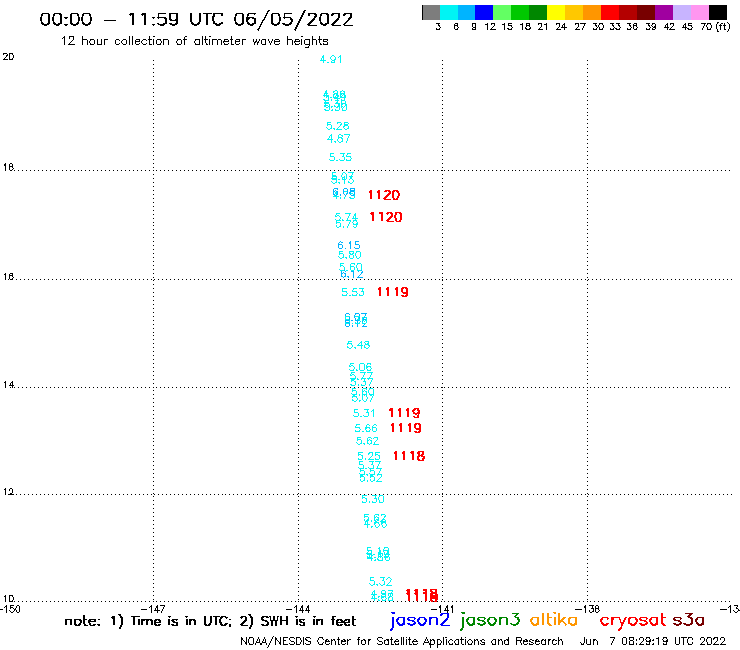Viewport: 740px width, 650px height.
Task: Click the 5.53 wave height reading
Action: [353, 292]
